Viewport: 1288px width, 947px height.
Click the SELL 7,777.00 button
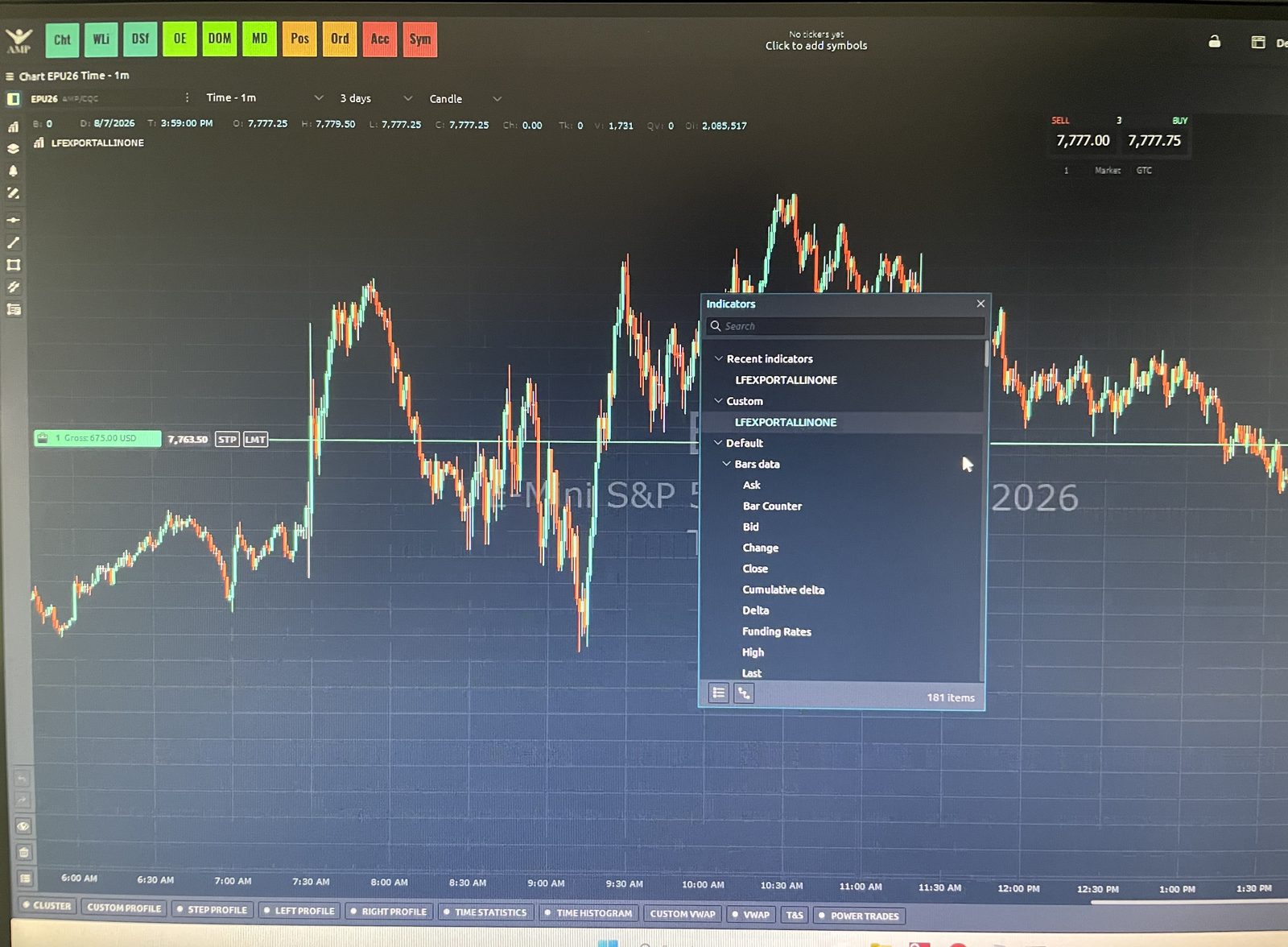pos(1082,140)
